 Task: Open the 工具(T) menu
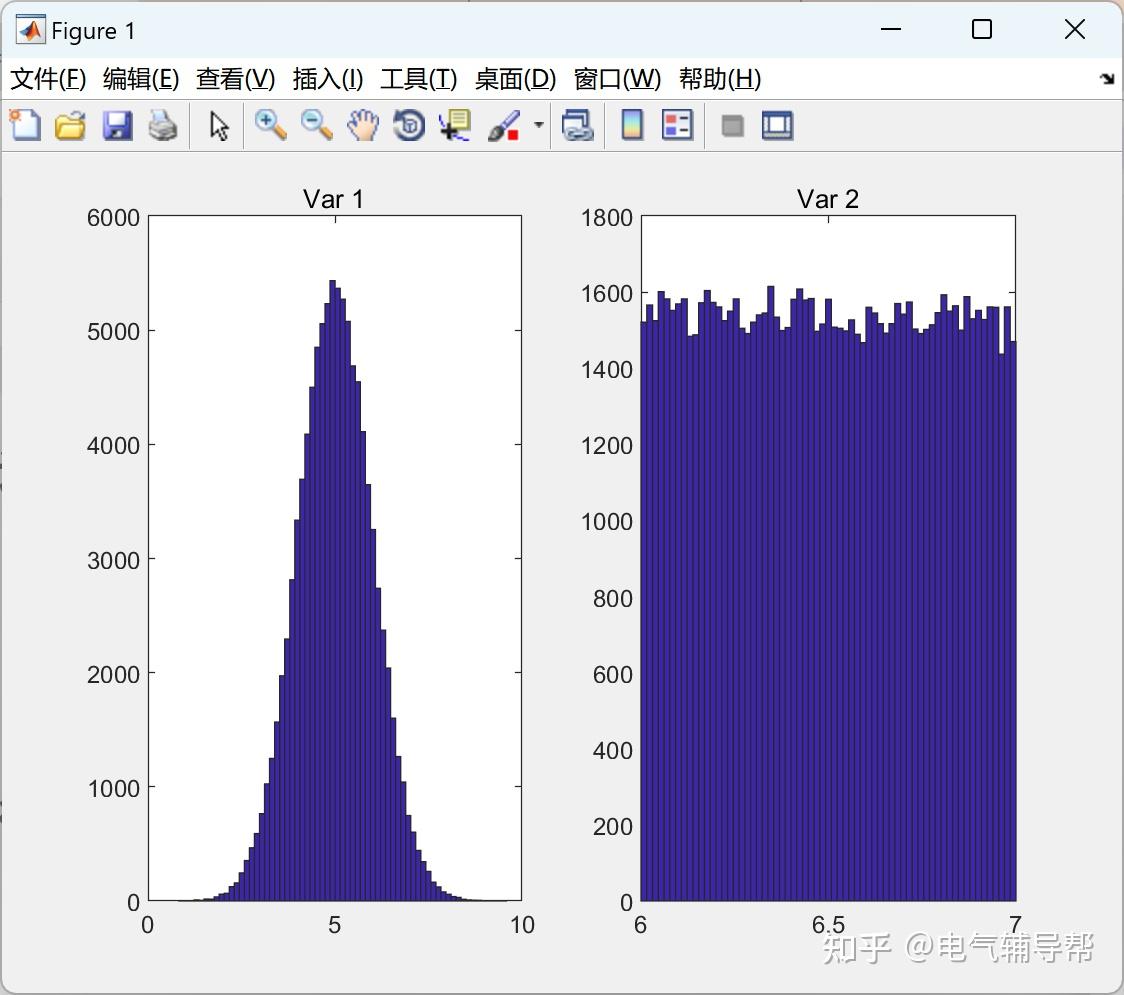coord(418,79)
